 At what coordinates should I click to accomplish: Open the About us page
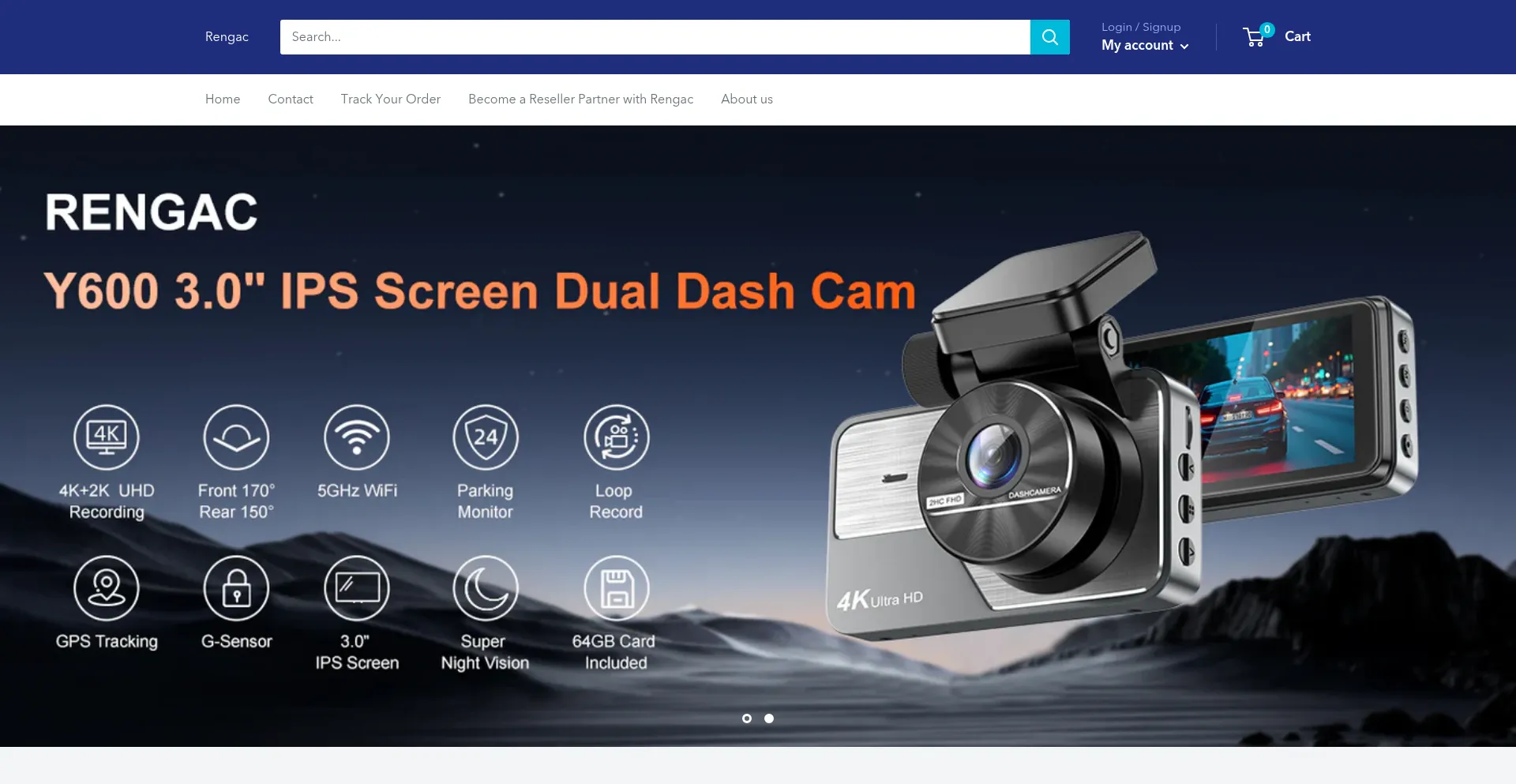[x=747, y=99]
